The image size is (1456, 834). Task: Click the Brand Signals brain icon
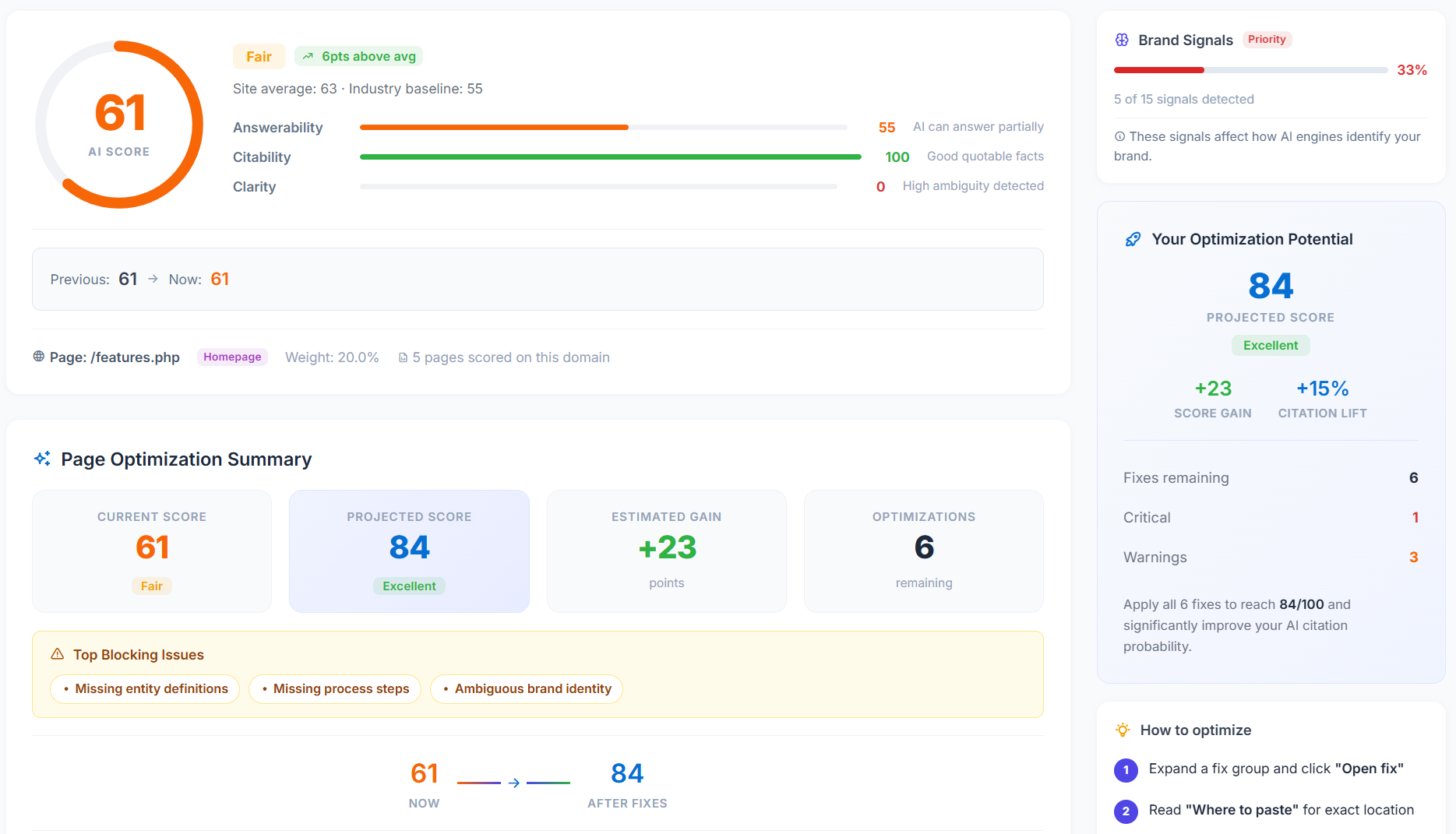pos(1122,40)
